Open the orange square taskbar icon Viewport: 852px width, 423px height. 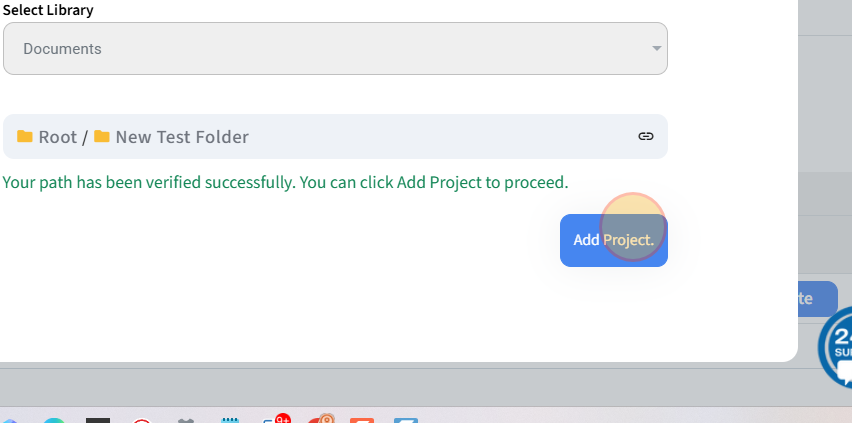click(361, 420)
